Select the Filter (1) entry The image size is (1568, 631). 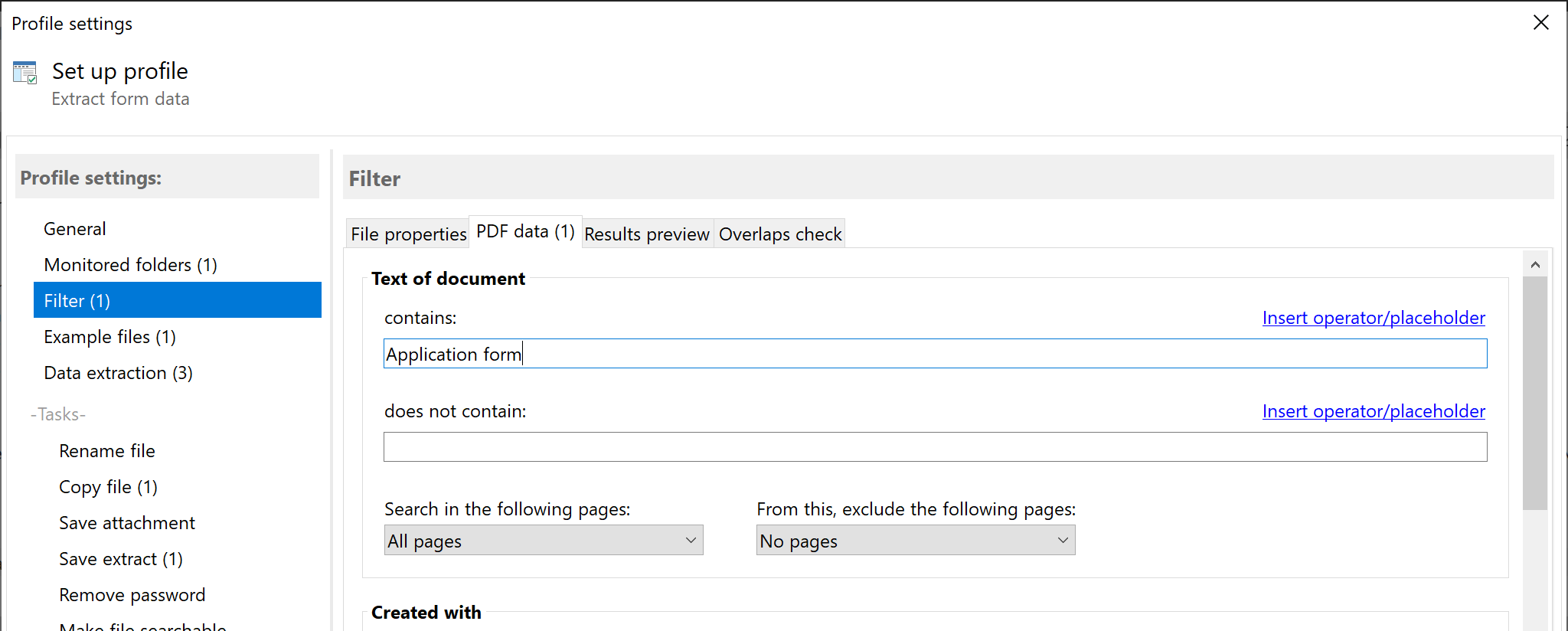coord(178,300)
